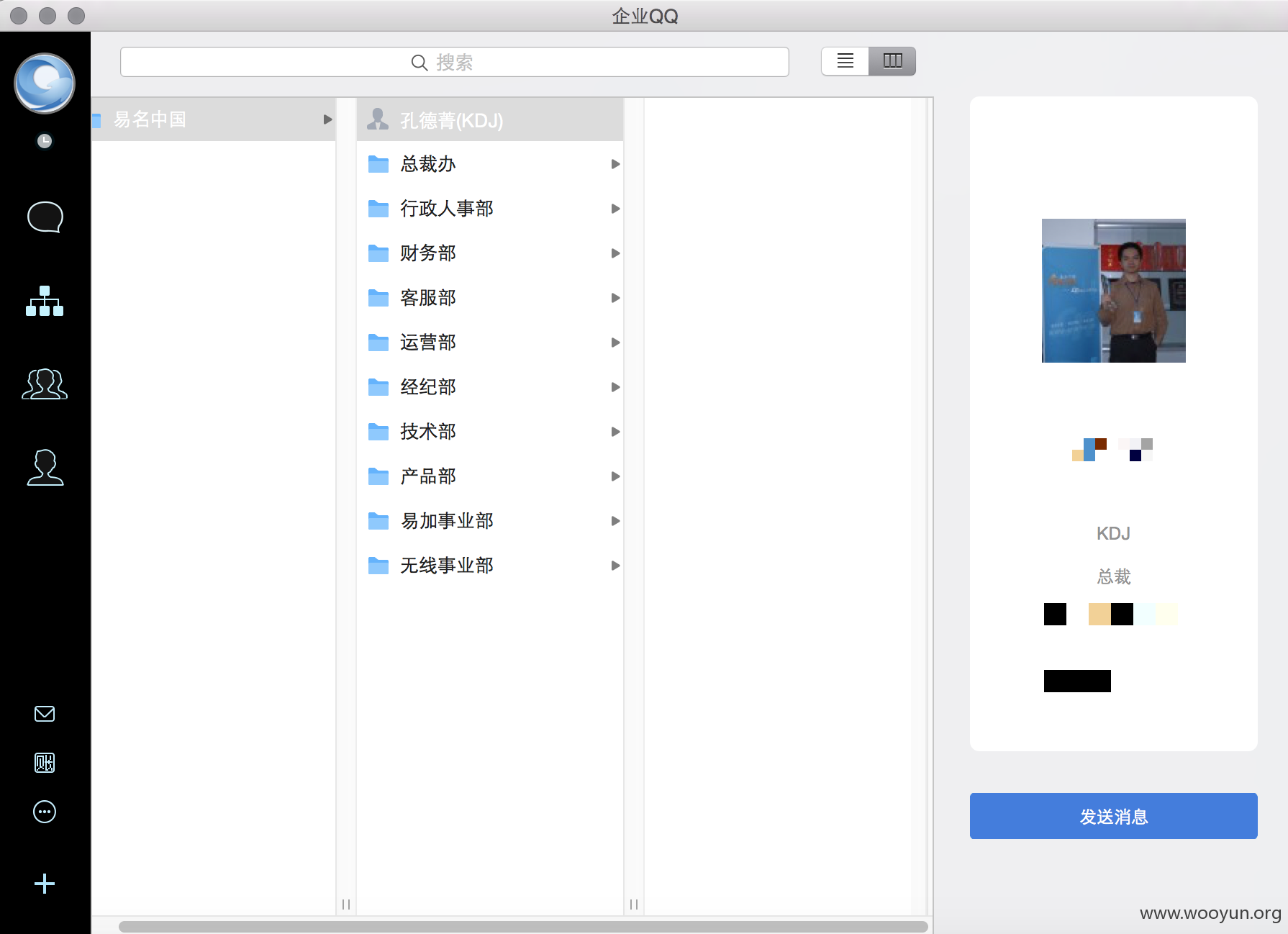1288x934 pixels.
Task: Expand the 经纪部 department arrow
Action: tap(615, 387)
